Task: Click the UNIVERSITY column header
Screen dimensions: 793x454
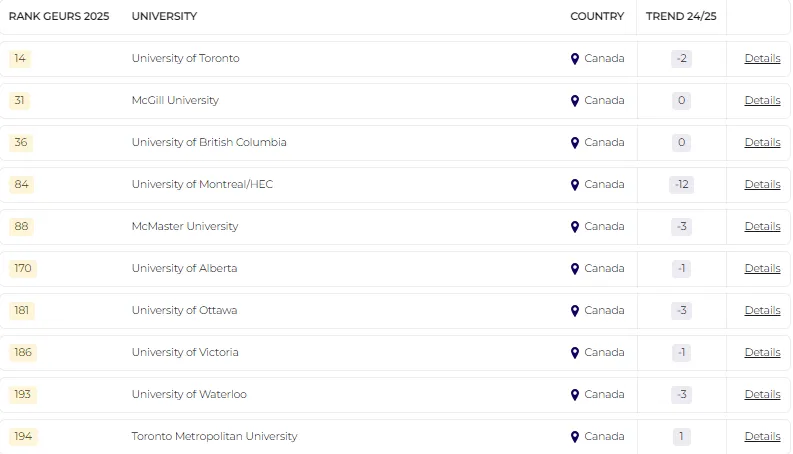Action: point(164,16)
